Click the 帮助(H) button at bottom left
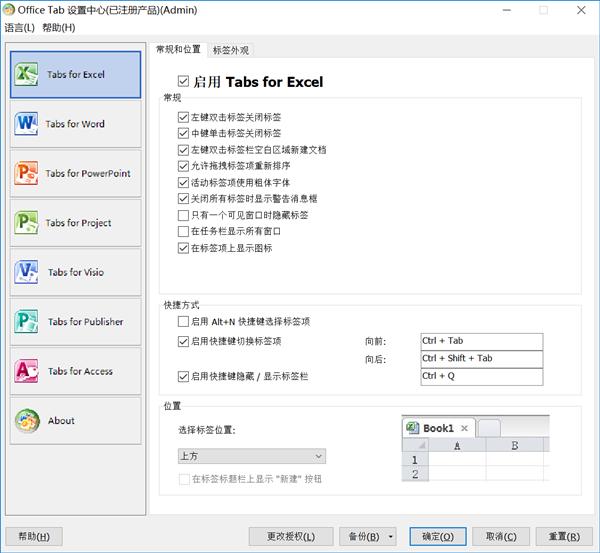 pyautogui.click(x=34, y=537)
